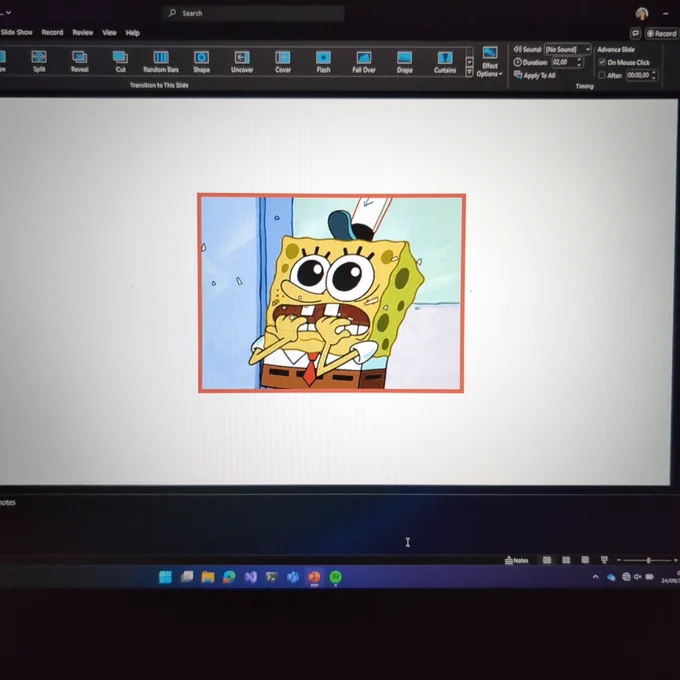Screen dimensions: 680x680
Task: Click the network tray icon
Action: 626,577
